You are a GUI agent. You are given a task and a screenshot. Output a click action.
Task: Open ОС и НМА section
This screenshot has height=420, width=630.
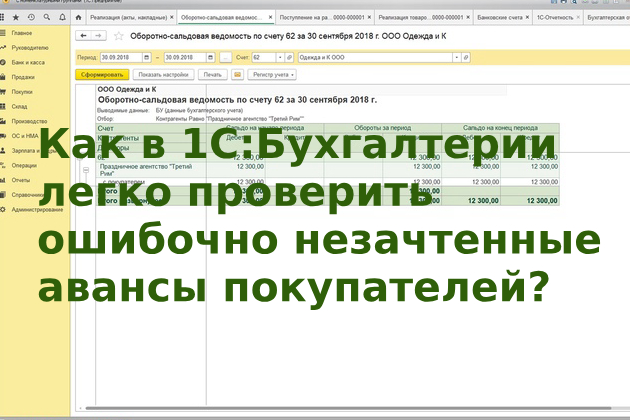(x=25, y=136)
